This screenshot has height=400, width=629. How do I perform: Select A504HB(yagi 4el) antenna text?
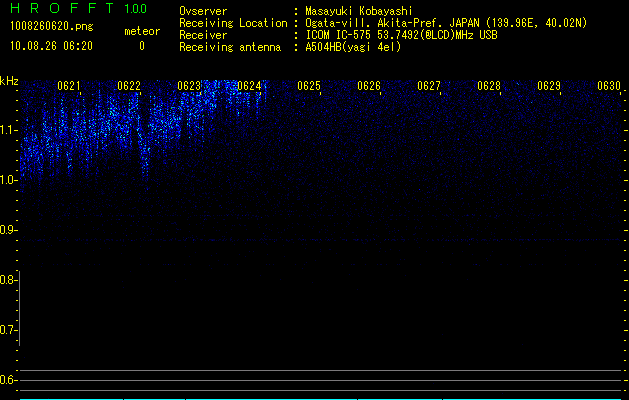coord(353,47)
